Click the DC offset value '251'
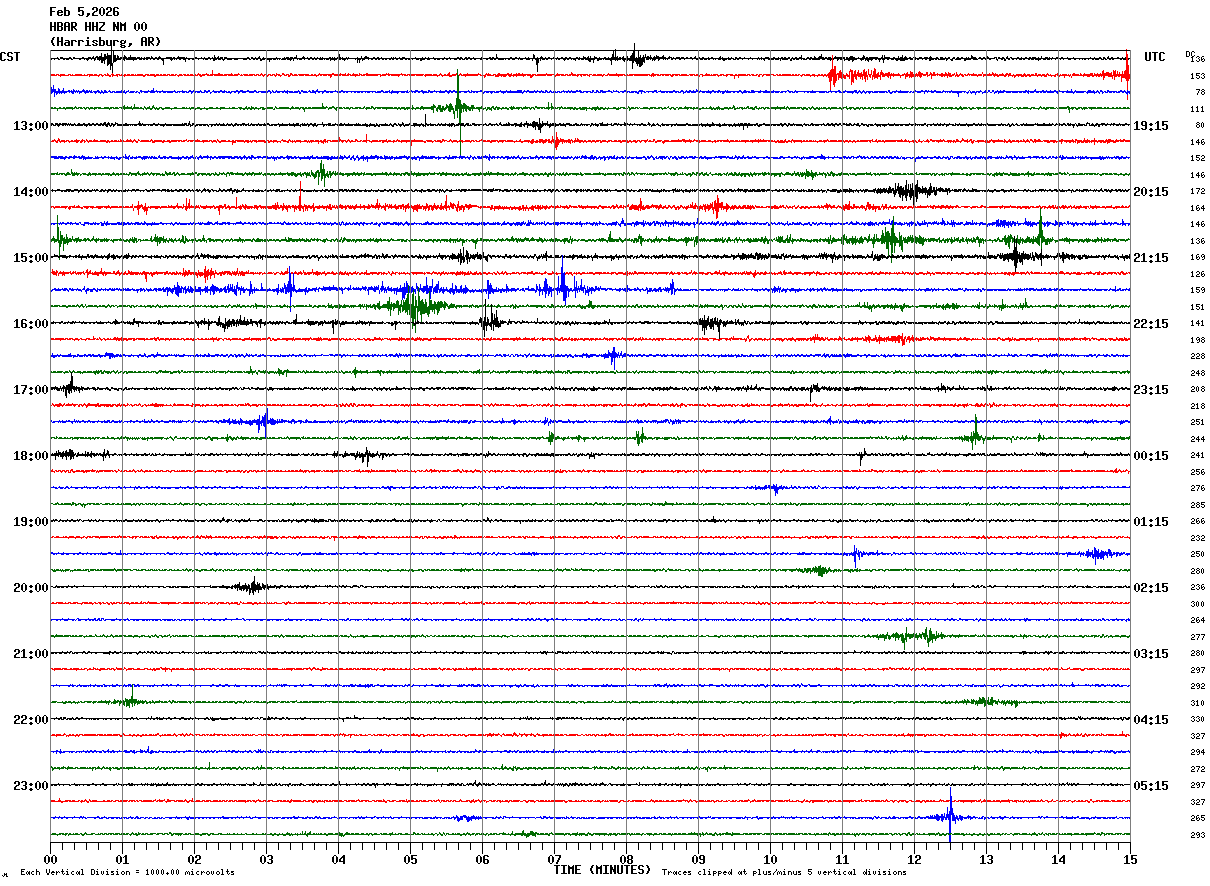This screenshot has height=886, width=1210. pyautogui.click(x=1197, y=423)
